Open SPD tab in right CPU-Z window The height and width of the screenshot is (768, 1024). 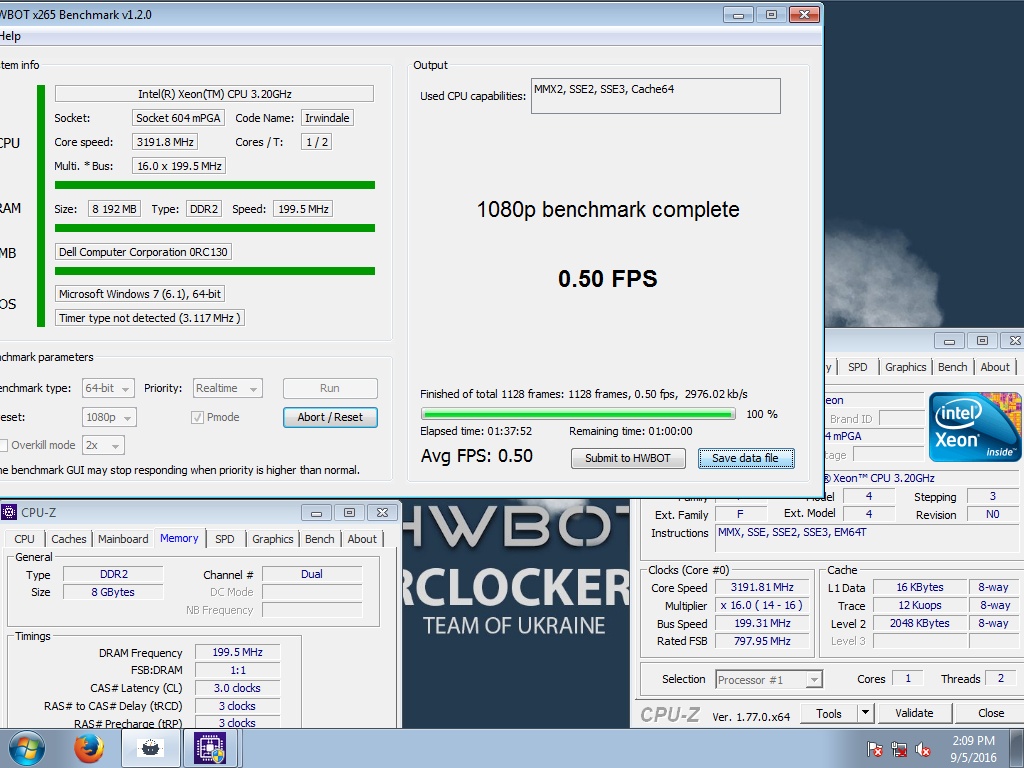857,367
